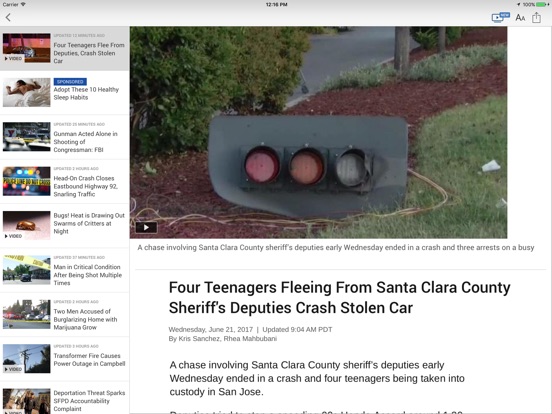Open Deportation Threat Sparks SFPD story
Viewport: 552px width, 414px height.
(64, 398)
